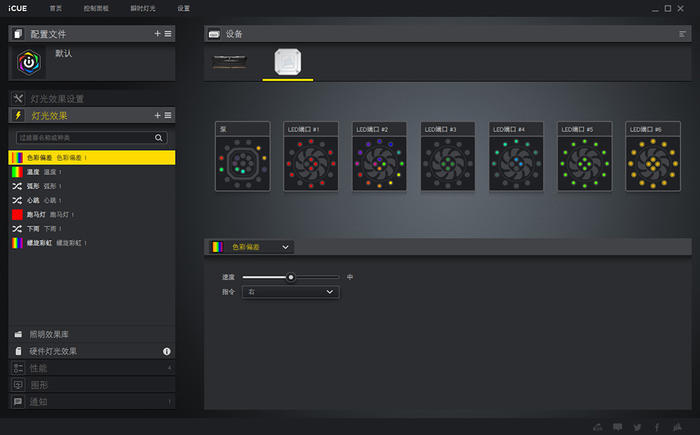Select the 弧形 lighting effect row
The height and width of the screenshot is (435, 700).
92,186
